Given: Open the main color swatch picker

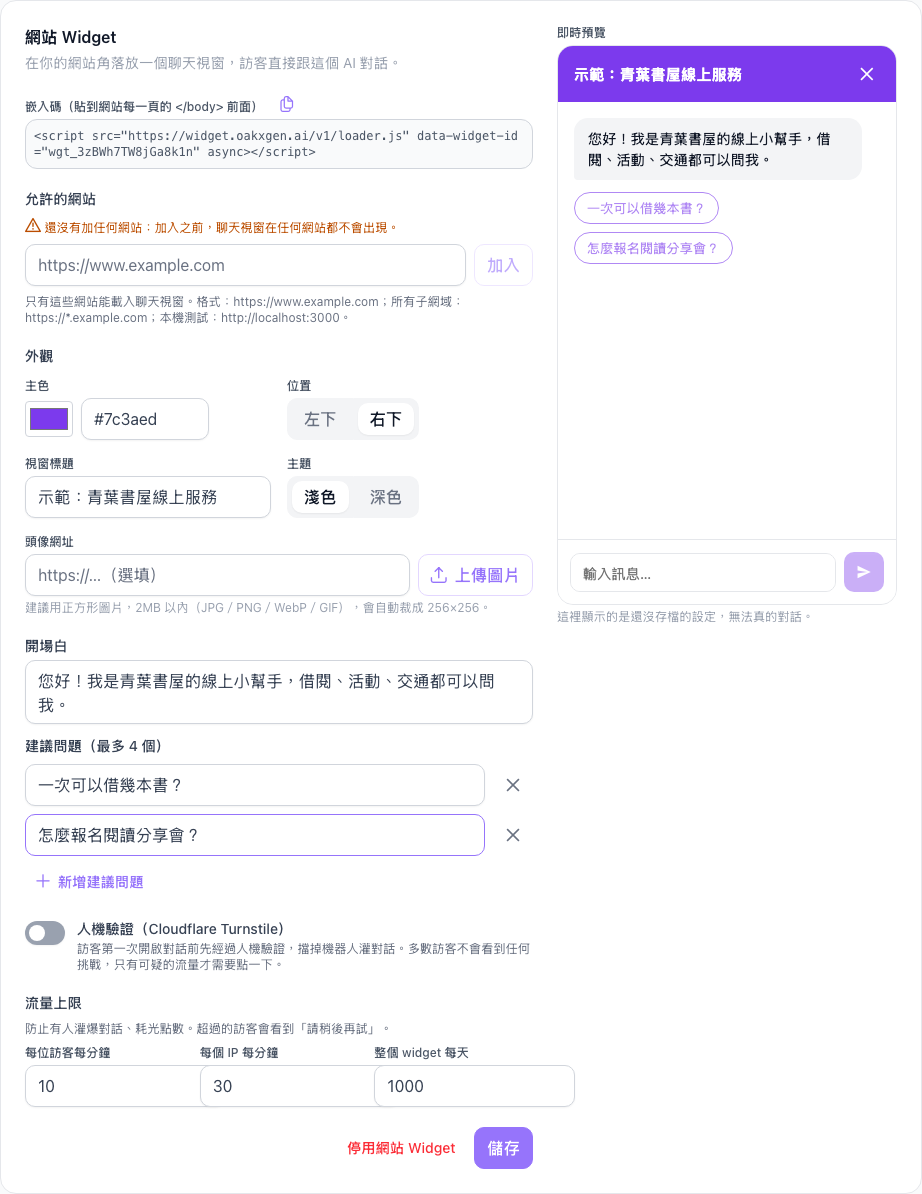Looking at the screenshot, I should pos(49,419).
